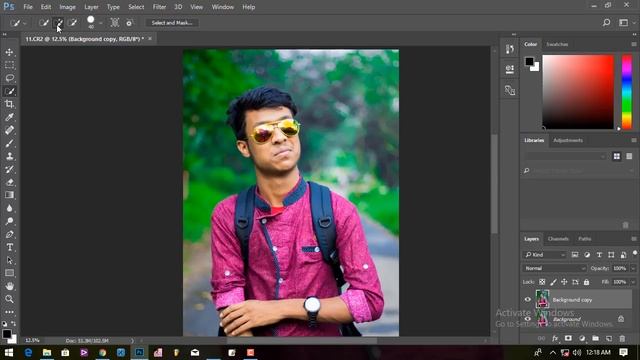Select the Move tool
This screenshot has height=360, width=640.
[x=9, y=52]
